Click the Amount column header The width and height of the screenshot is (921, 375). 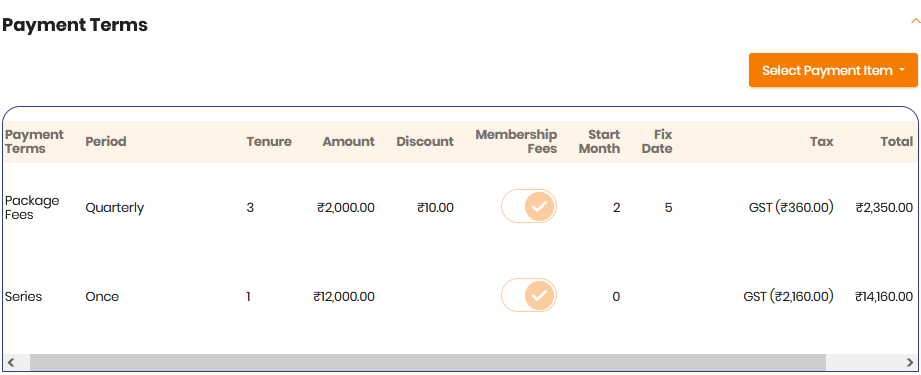click(348, 142)
